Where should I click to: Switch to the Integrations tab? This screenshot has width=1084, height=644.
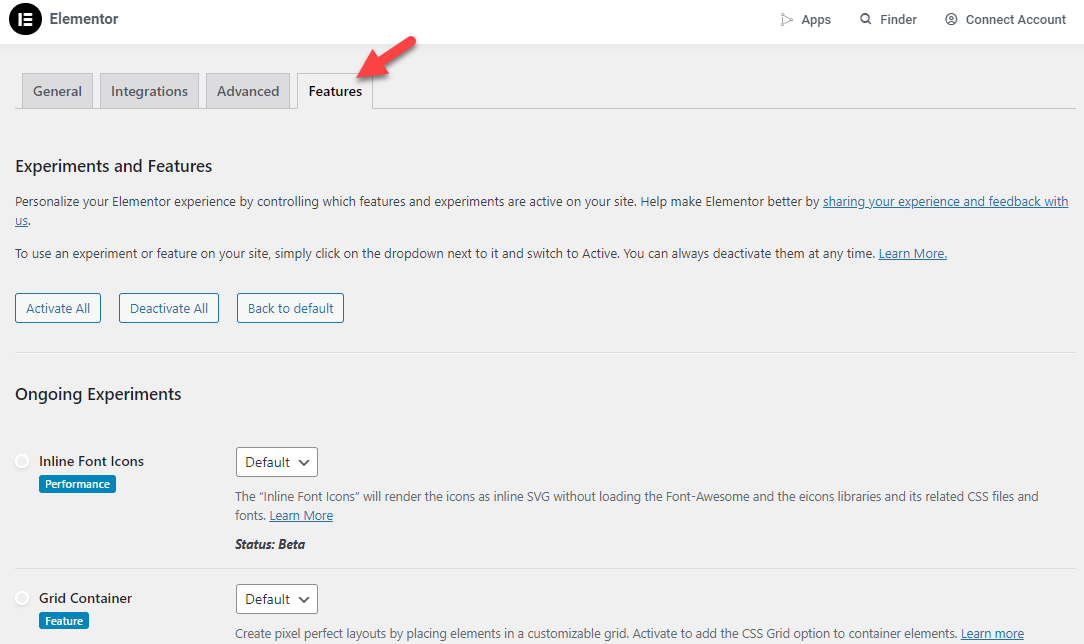click(x=149, y=91)
